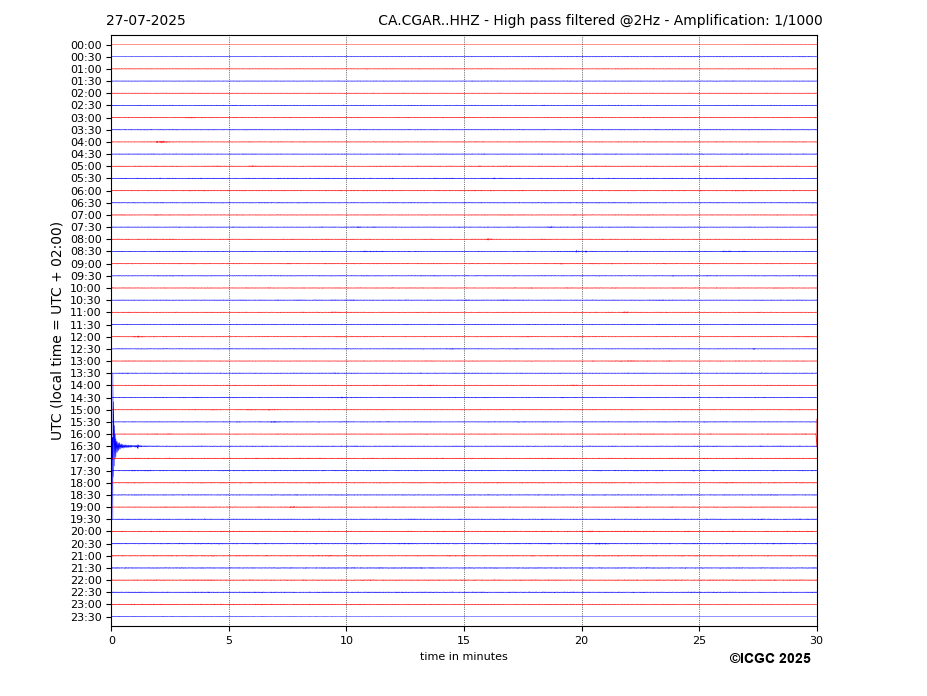Click the date text 27-07-2025
Viewport: 927px width, 696px height.
(145, 21)
